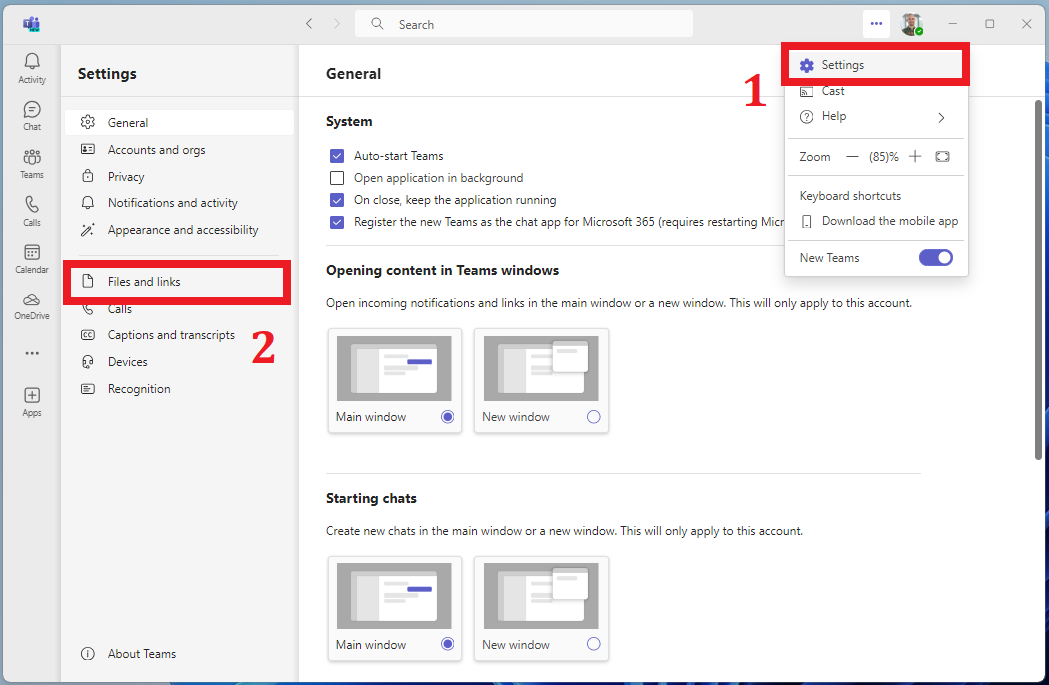Click the settings page vertical scrollbar
This screenshot has width=1049, height=685.
[x=1038, y=280]
